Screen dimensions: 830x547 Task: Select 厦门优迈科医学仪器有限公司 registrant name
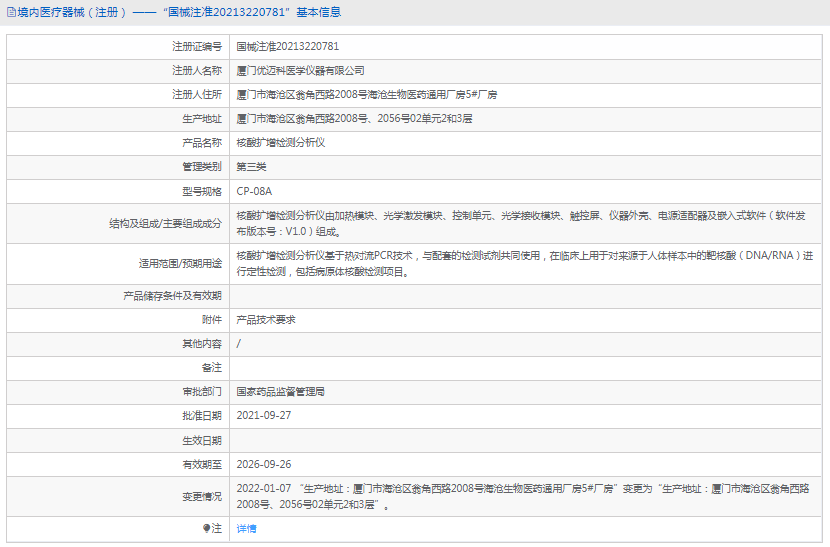tap(300, 70)
